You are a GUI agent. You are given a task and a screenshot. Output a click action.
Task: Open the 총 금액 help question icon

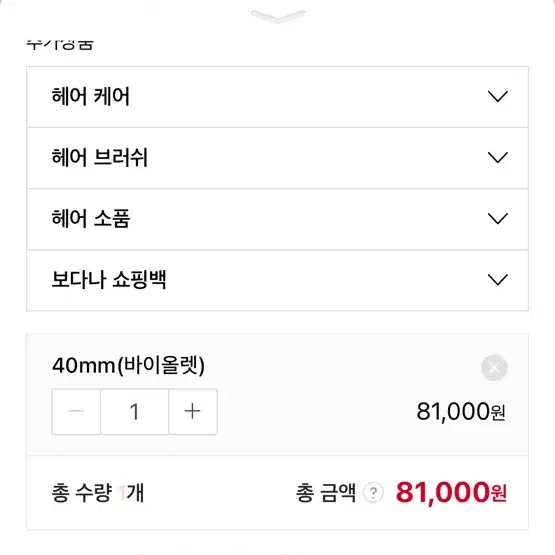coord(373,493)
